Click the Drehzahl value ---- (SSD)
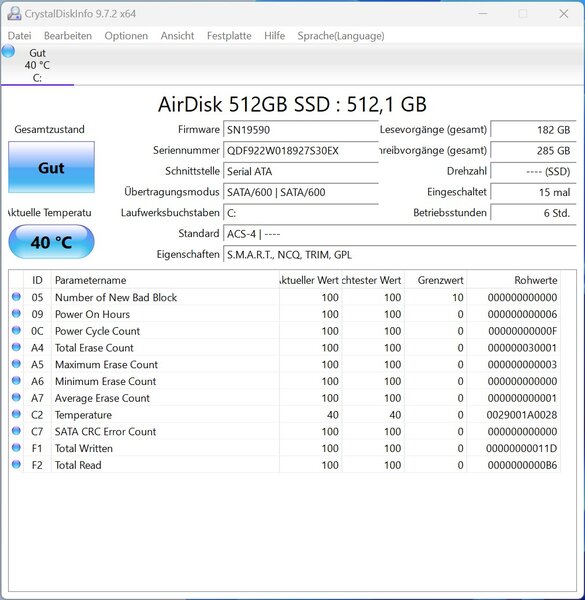 (533, 171)
